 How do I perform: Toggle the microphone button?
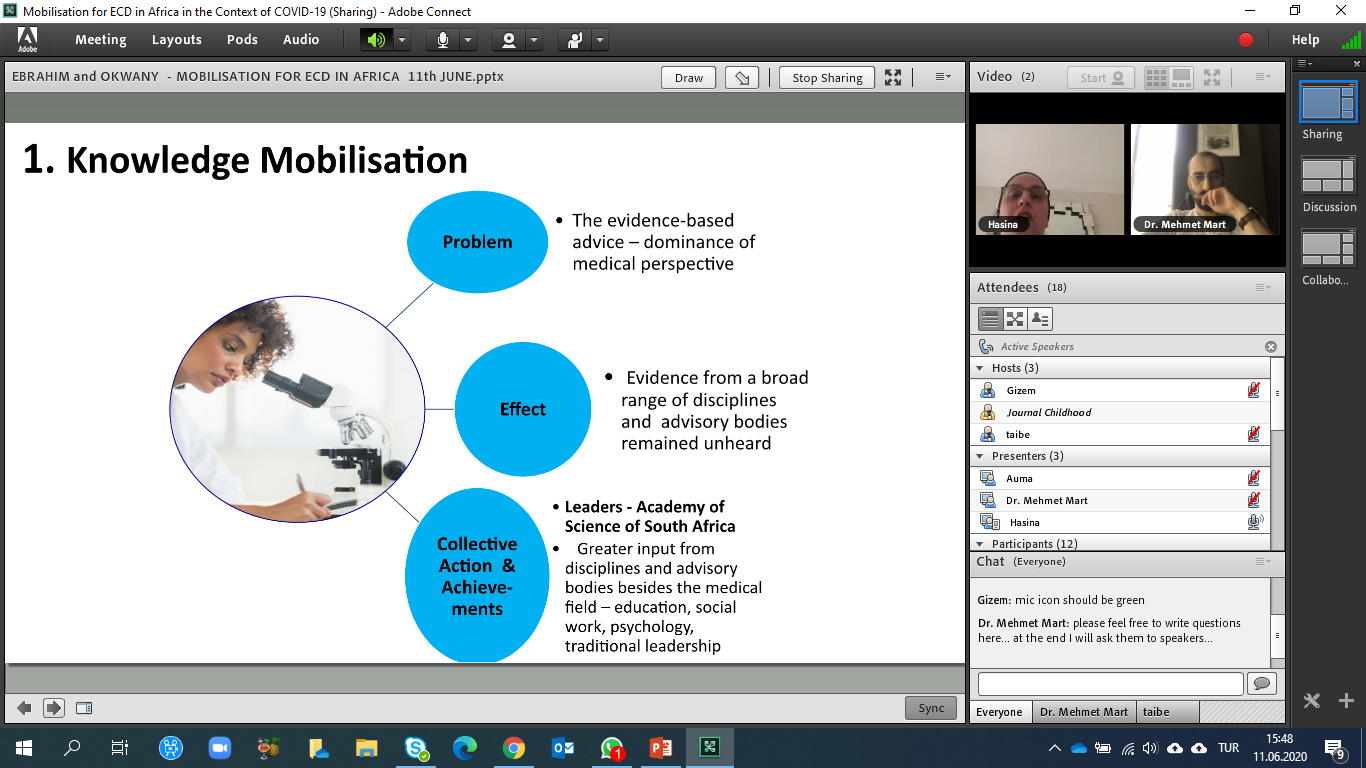point(441,40)
